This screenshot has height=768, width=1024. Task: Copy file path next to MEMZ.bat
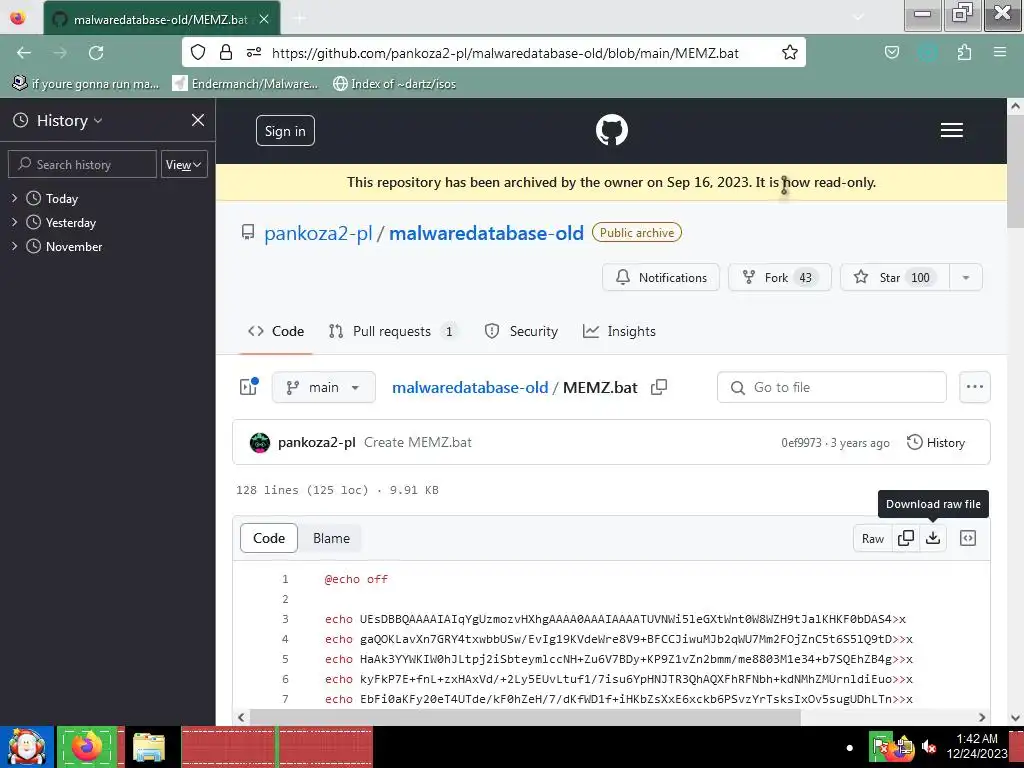tap(659, 387)
